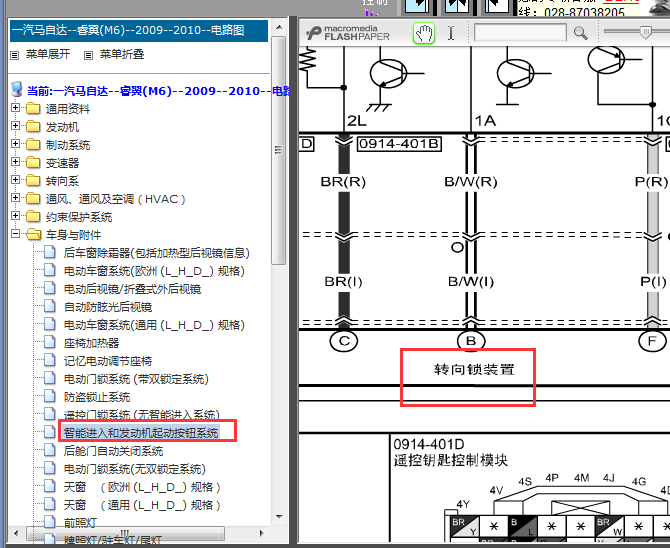This screenshot has width=670, height=548.
Task: Click the icon before 菜单展开
Action: tap(15, 55)
